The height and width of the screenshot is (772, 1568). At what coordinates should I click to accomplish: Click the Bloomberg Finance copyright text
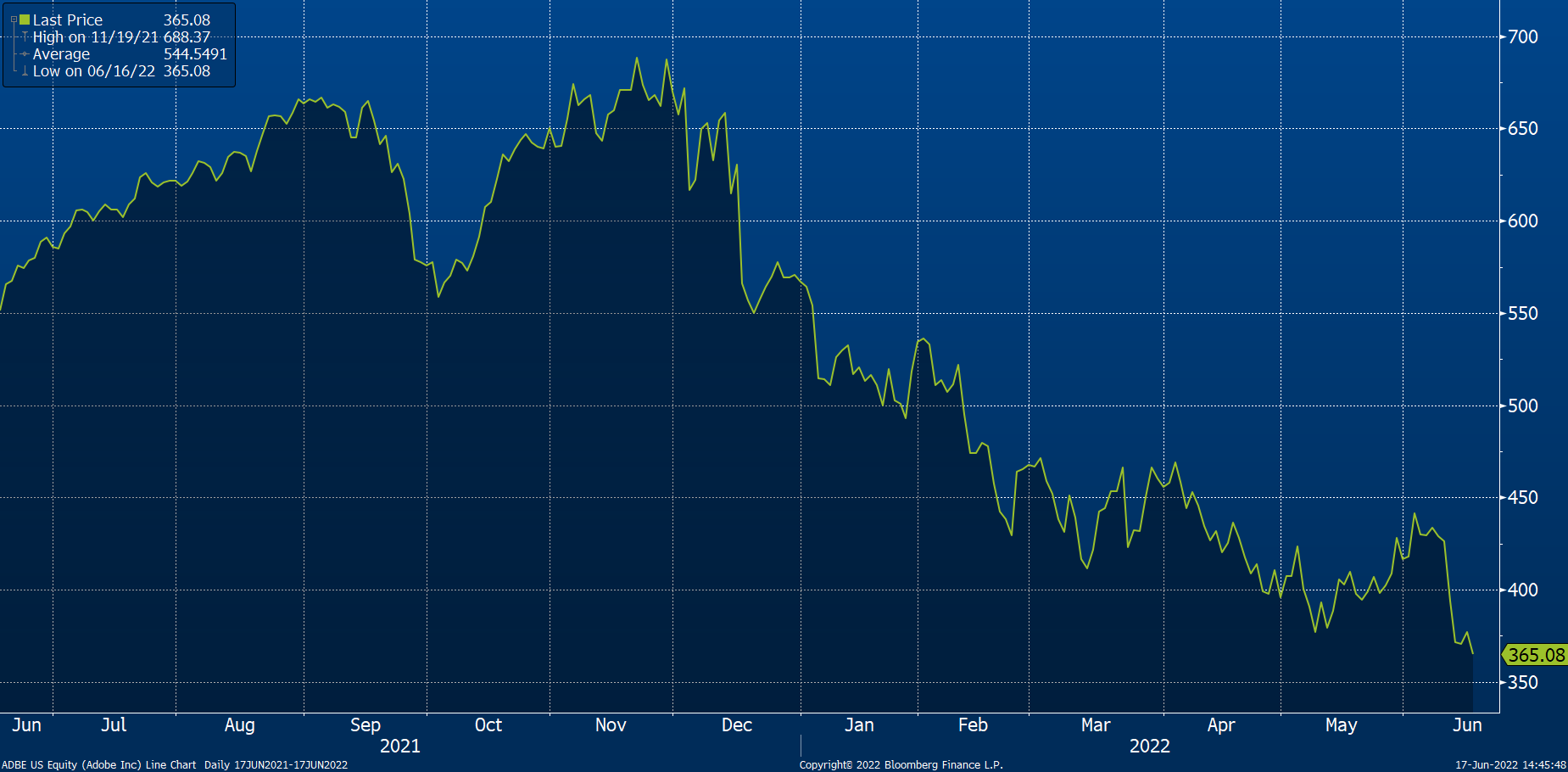tap(901, 764)
